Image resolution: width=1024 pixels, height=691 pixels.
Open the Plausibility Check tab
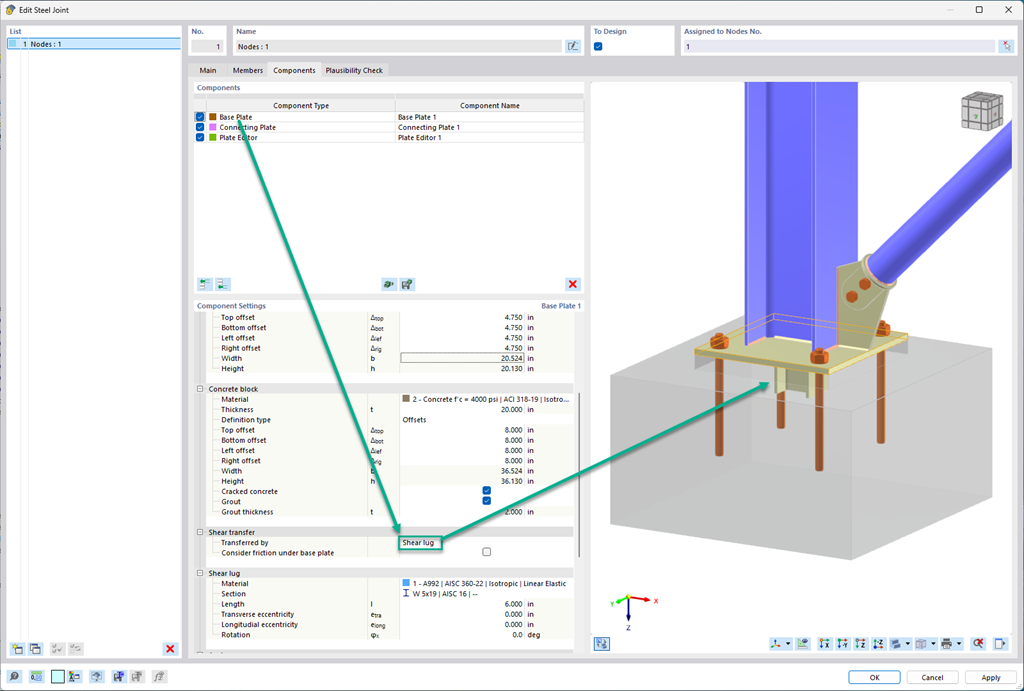click(354, 71)
